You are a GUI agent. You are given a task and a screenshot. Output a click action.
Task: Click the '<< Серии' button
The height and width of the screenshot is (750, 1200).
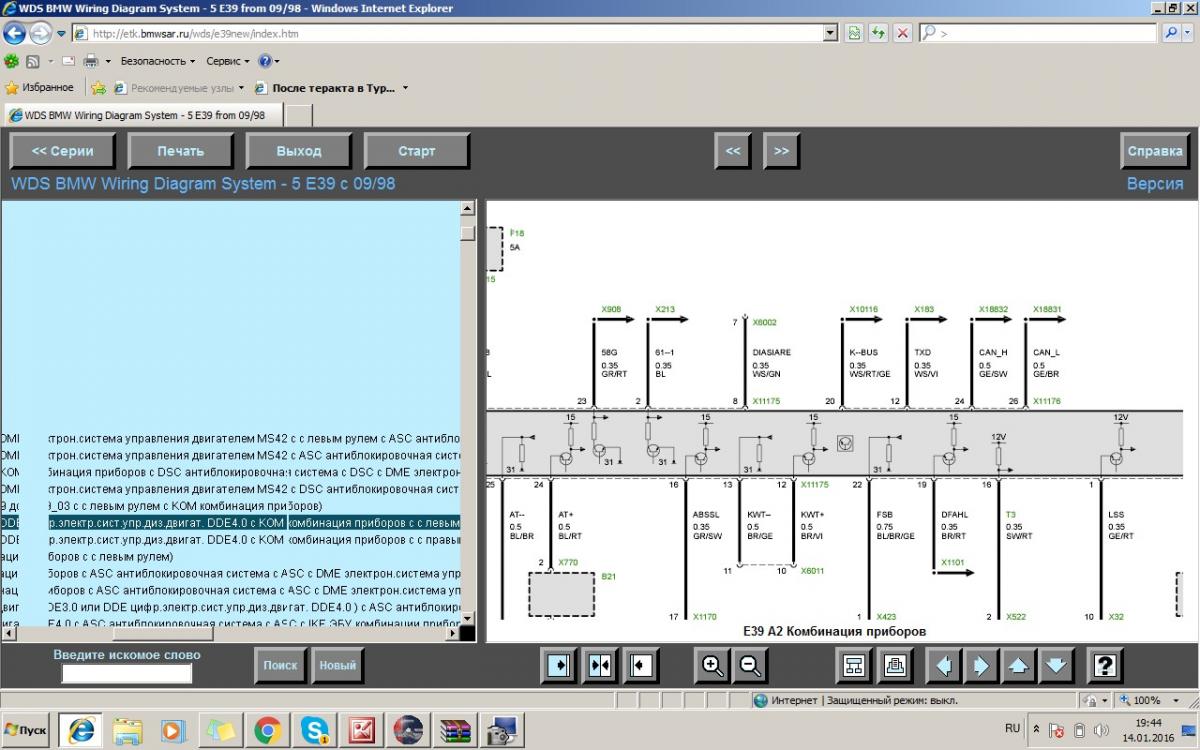point(63,151)
